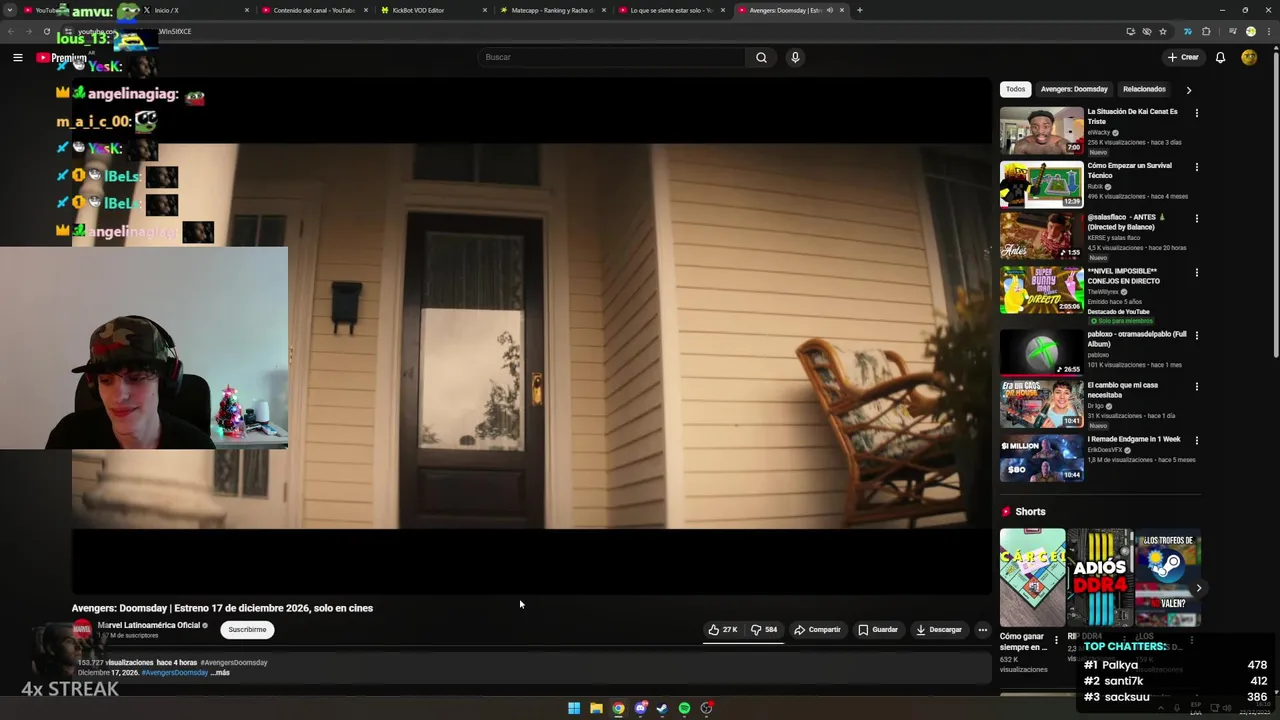The width and height of the screenshot is (1280, 720).
Task: Open Discord from the taskbar
Action: pyautogui.click(x=640, y=708)
